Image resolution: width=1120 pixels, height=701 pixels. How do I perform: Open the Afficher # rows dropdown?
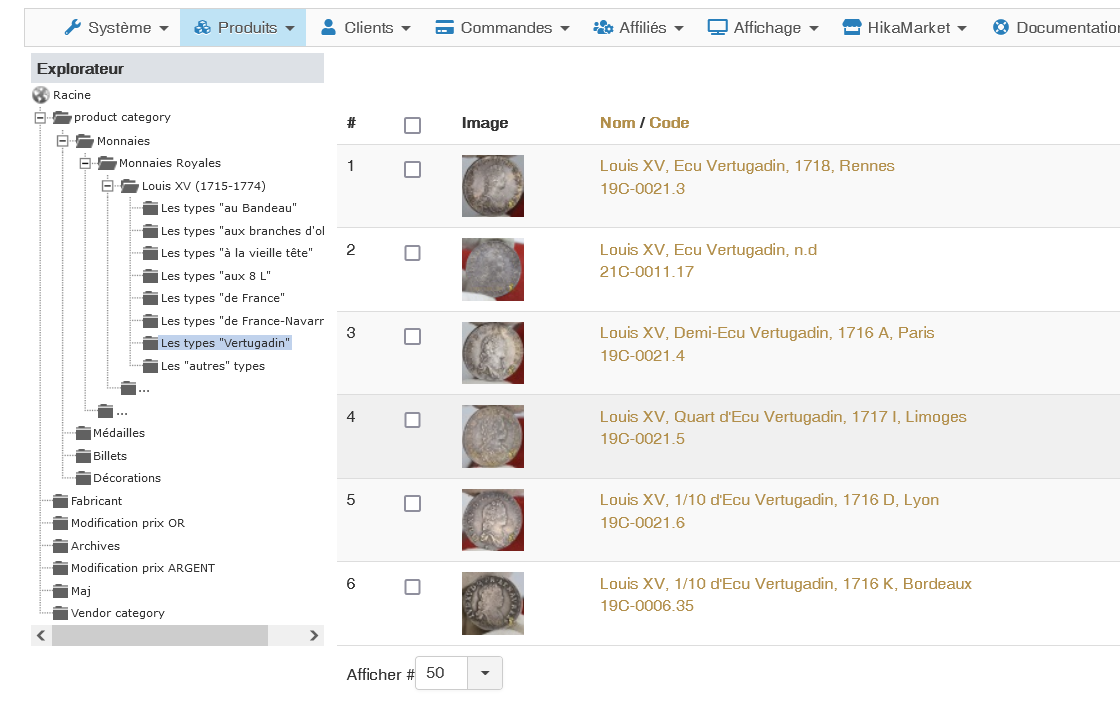click(x=485, y=673)
